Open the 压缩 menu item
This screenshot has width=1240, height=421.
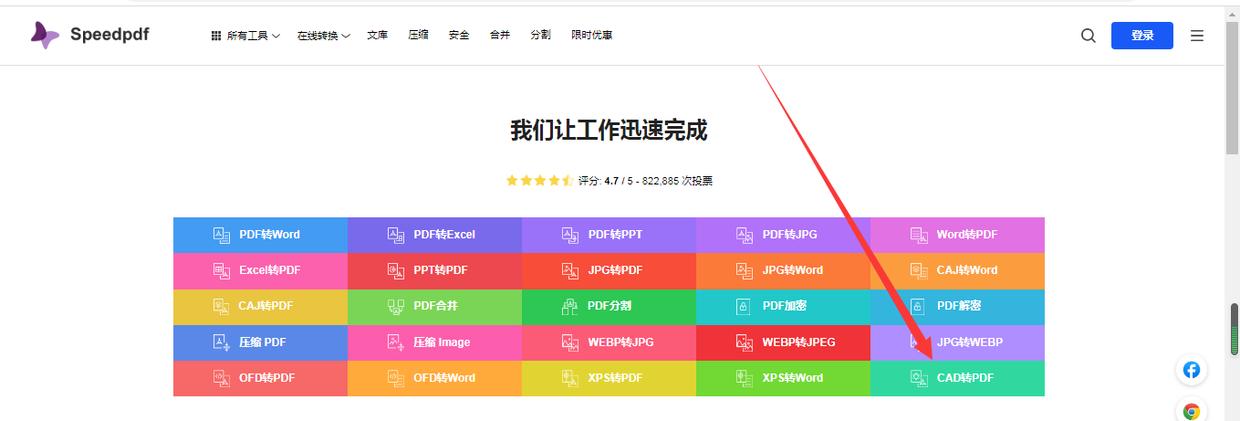click(x=418, y=35)
